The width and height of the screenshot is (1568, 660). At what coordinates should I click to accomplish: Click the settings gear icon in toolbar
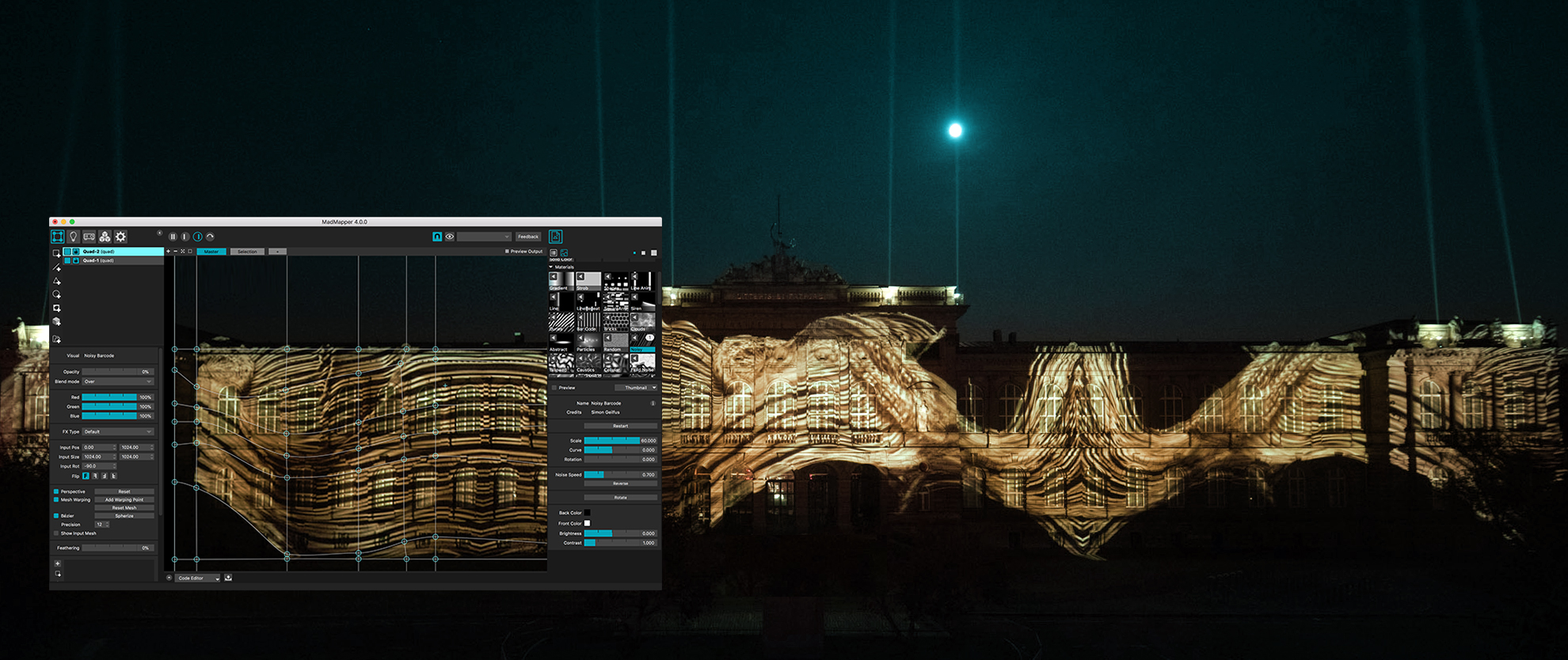click(x=120, y=237)
